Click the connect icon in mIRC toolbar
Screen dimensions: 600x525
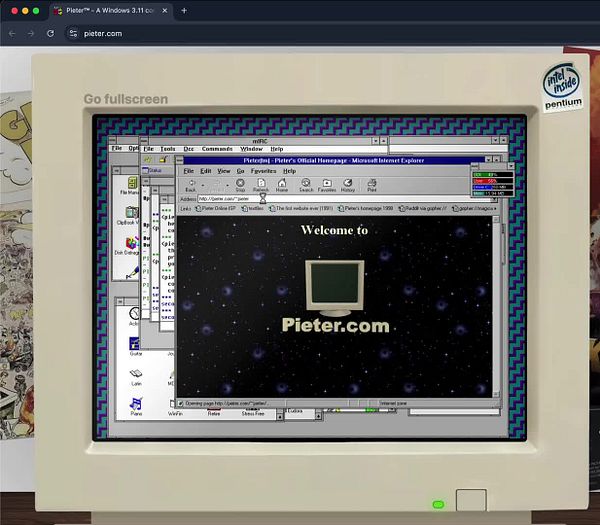(x=148, y=160)
